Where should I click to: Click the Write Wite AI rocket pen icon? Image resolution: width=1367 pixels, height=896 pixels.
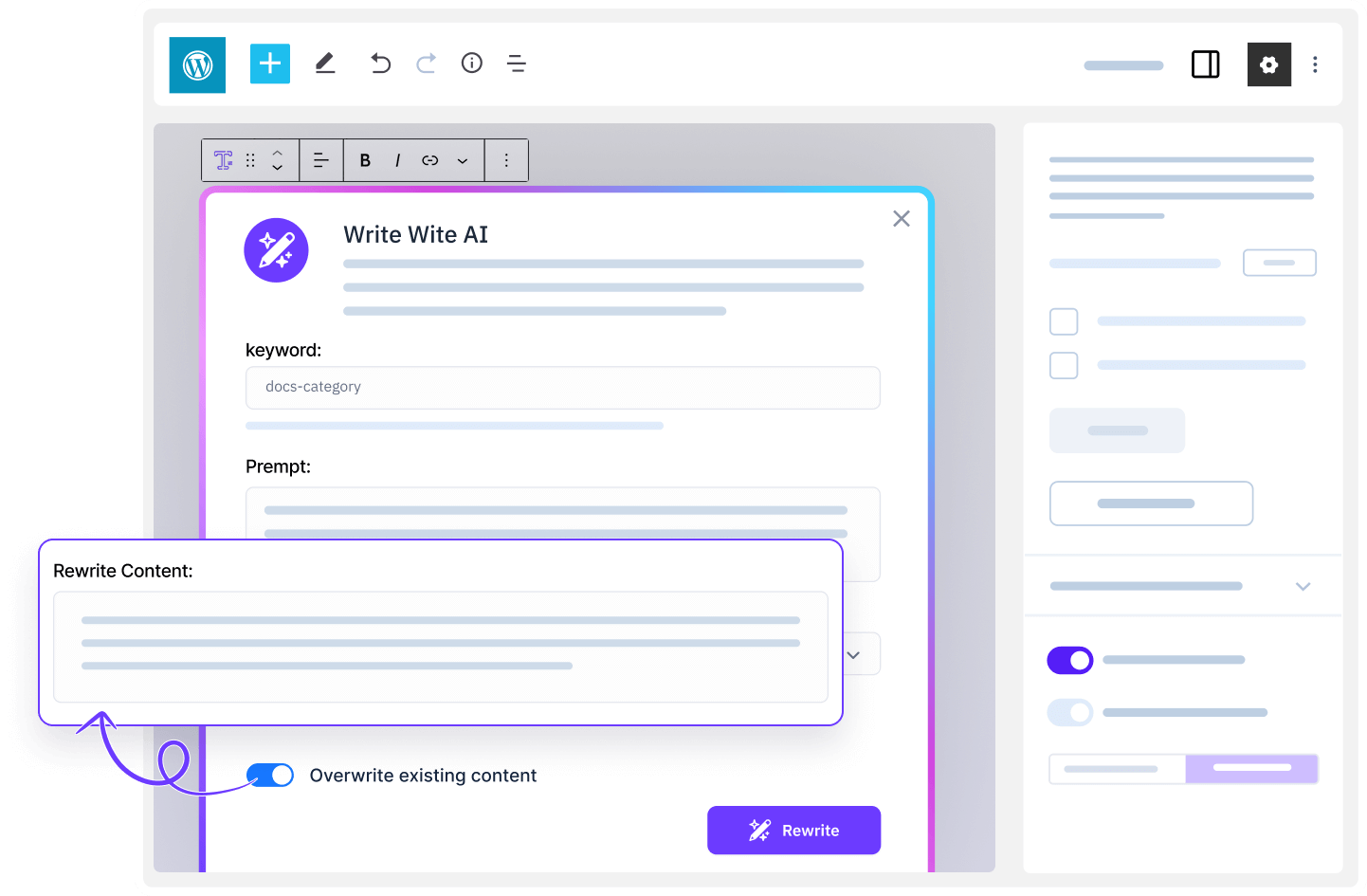click(x=276, y=249)
